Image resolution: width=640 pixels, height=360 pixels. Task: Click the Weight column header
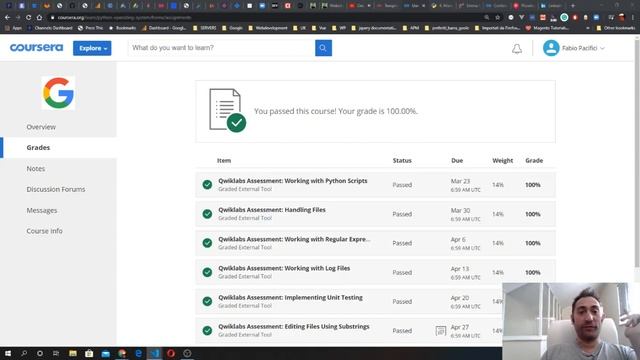(x=502, y=160)
